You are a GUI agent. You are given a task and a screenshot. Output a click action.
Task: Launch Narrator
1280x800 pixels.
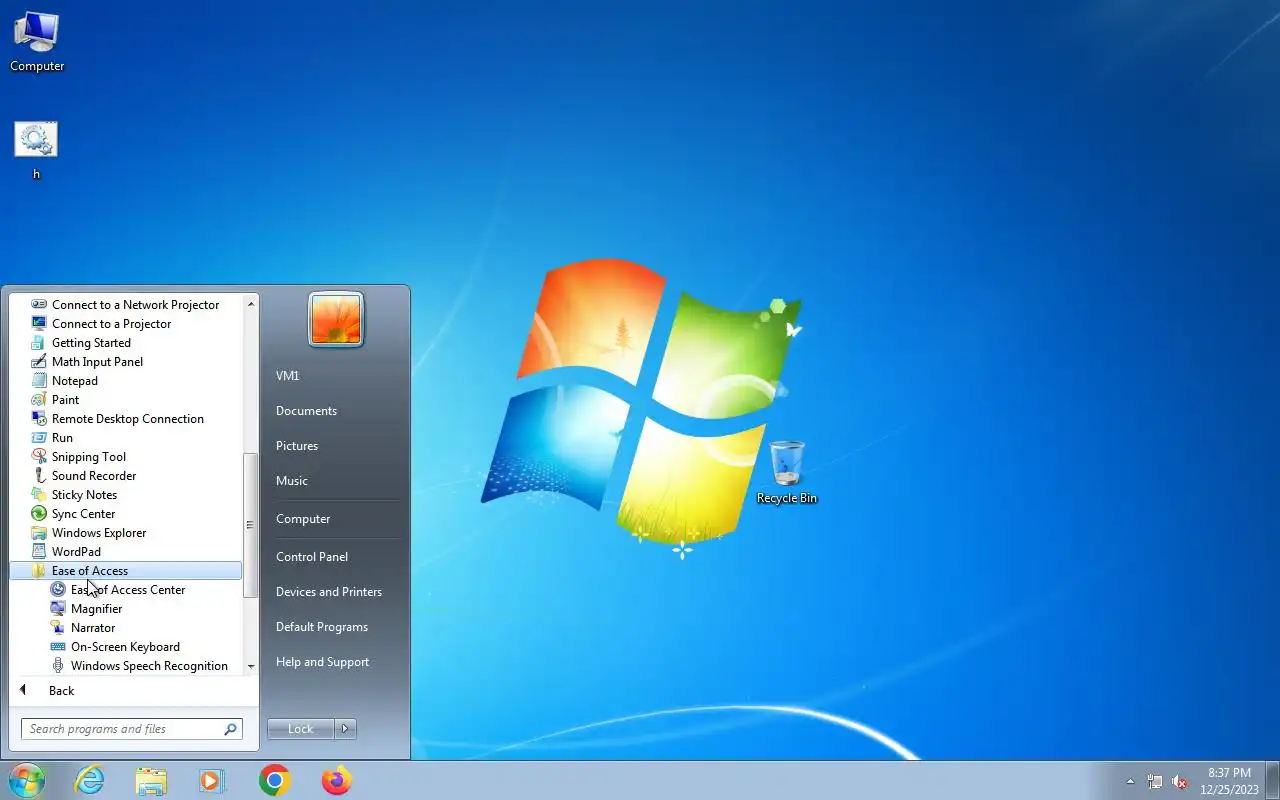pyautogui.click(x=126, y=628)
